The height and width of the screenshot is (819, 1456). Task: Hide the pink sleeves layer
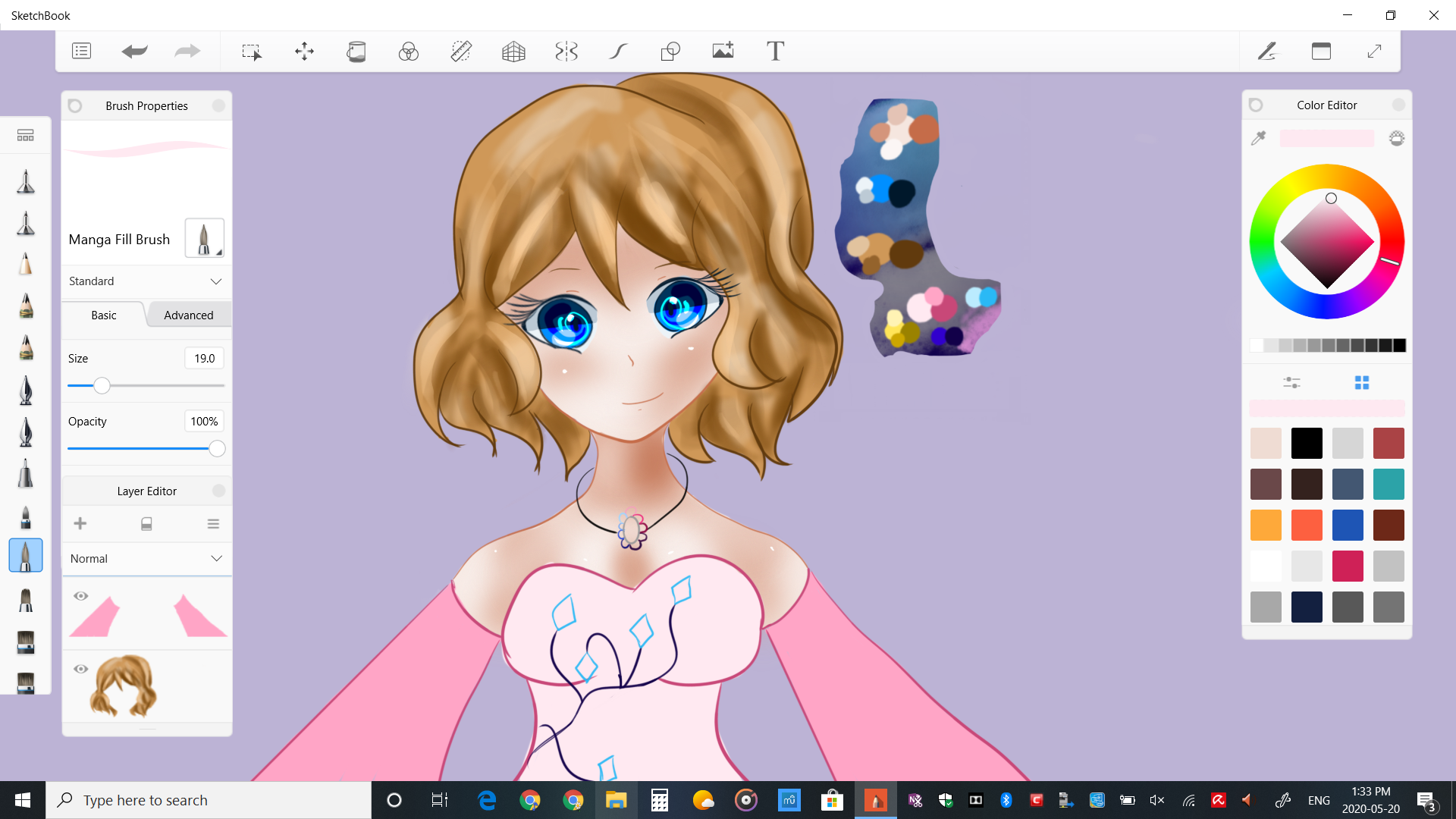80,596
